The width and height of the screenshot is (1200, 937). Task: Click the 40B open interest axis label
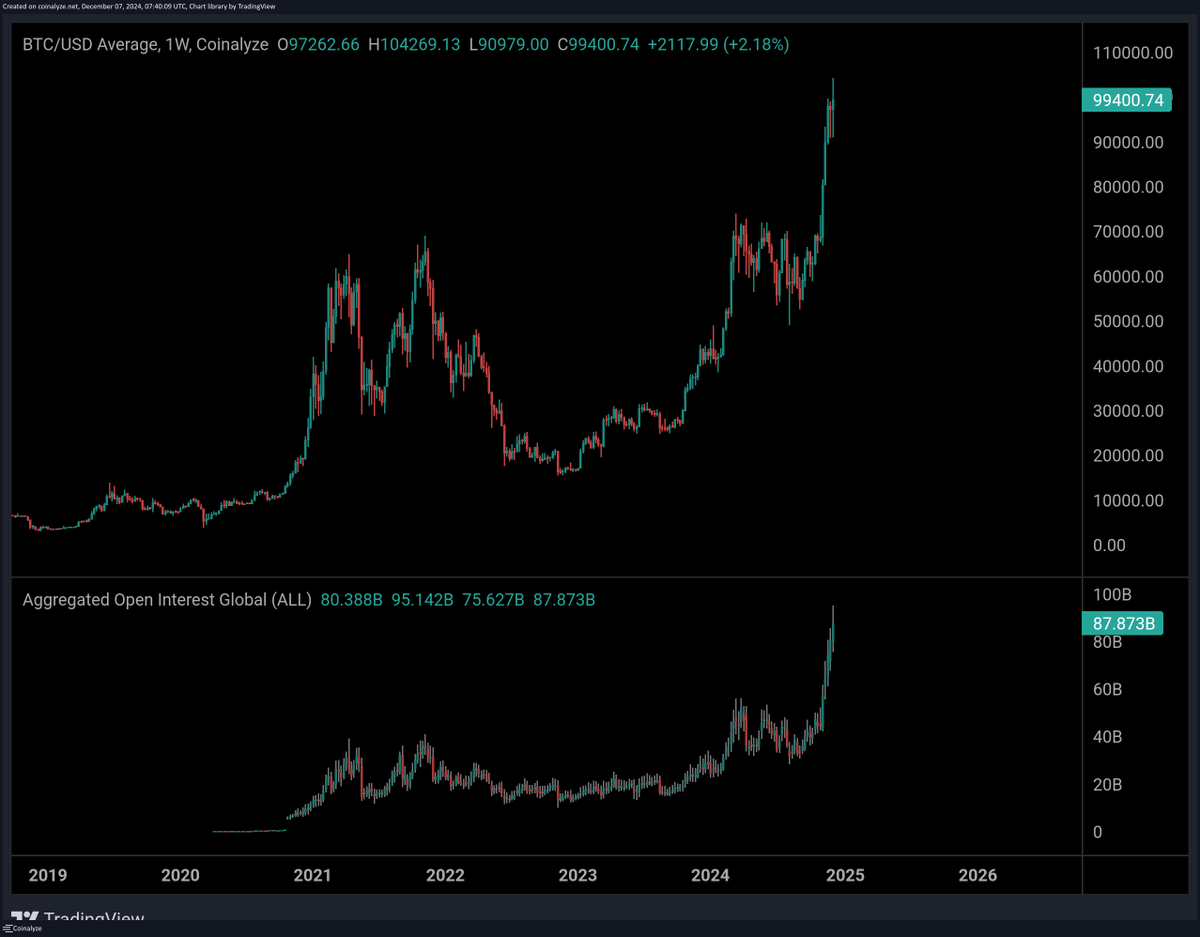click(1107, 737)
